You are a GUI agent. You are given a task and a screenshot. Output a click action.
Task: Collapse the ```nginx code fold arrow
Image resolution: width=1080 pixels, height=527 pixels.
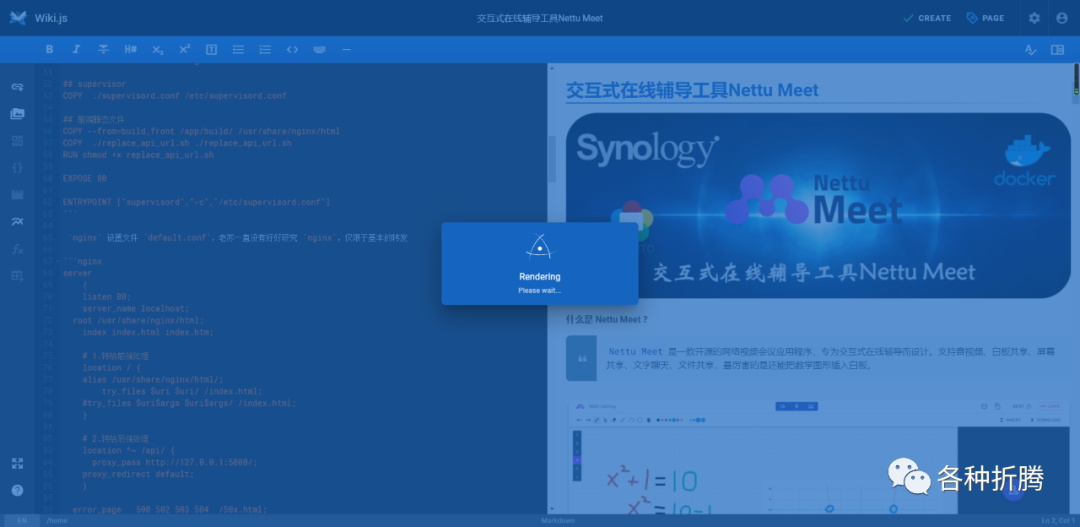click(x=57, y=261)
